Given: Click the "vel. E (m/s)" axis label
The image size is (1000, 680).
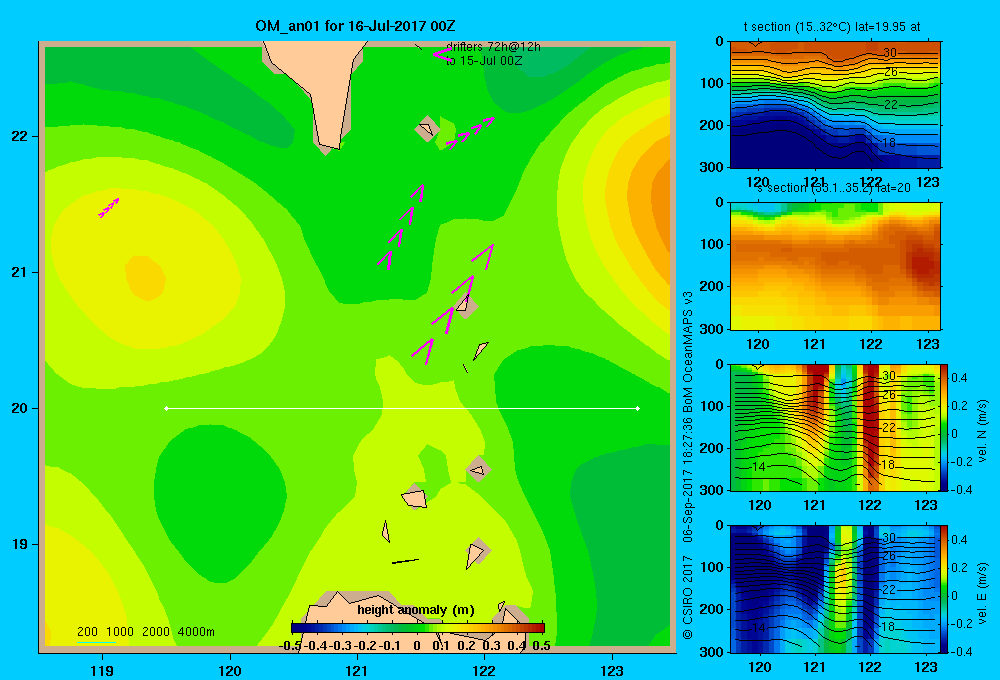Looking at the screenshot, I should point(983,593).
